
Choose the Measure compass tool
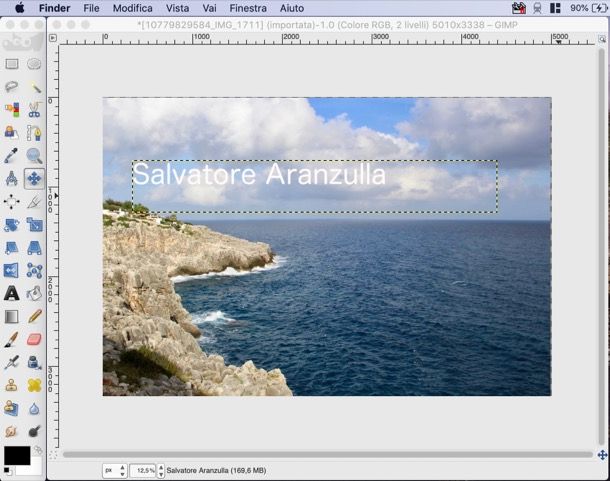click(12, 179)
